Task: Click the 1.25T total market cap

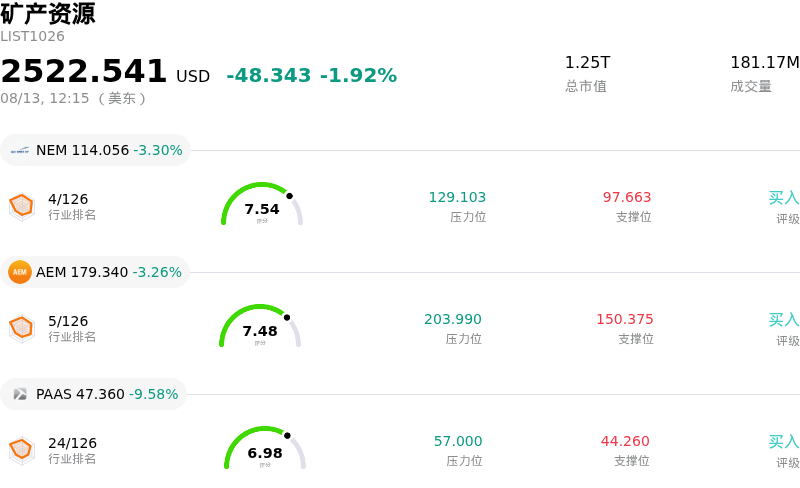Action: [587, 62]
